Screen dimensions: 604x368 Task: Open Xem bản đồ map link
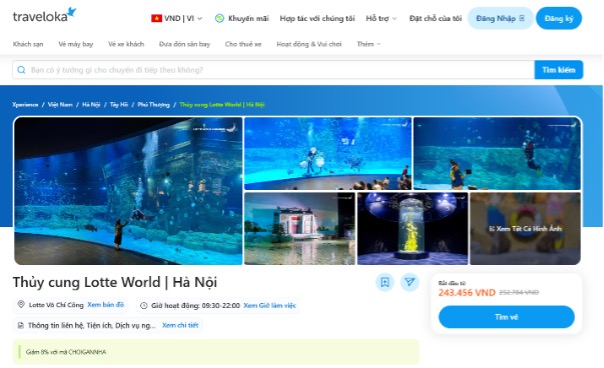pos(106,304)
